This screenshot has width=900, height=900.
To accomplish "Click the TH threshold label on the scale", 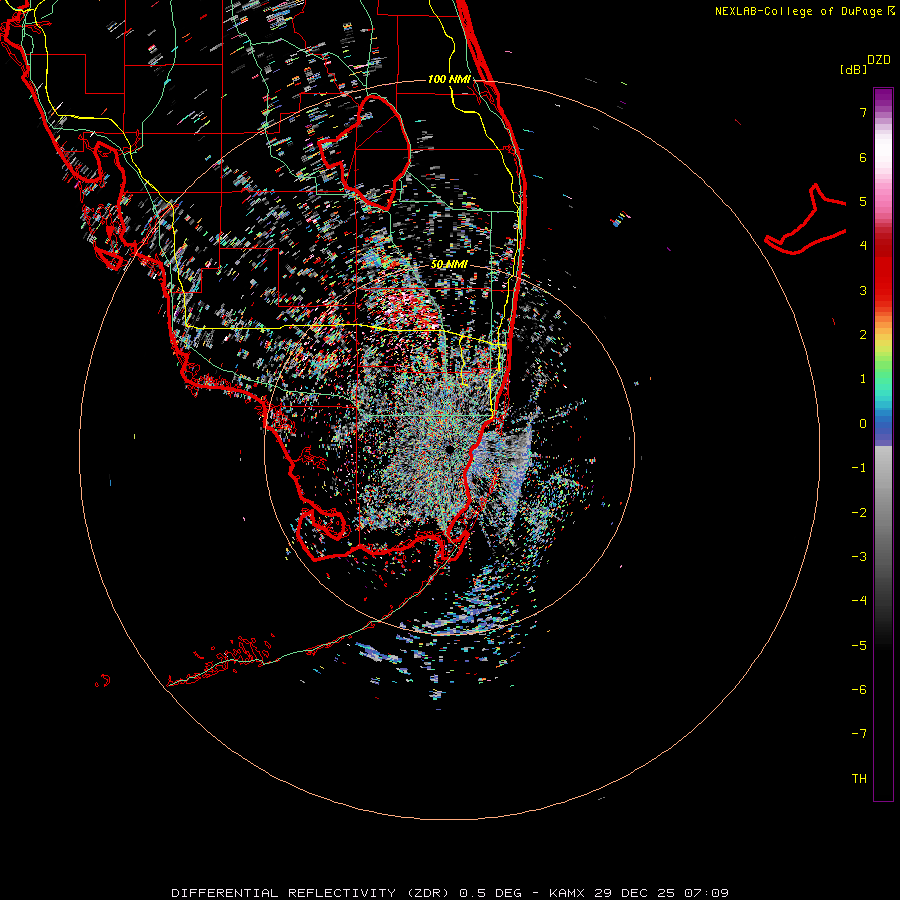I will point(859,779).
